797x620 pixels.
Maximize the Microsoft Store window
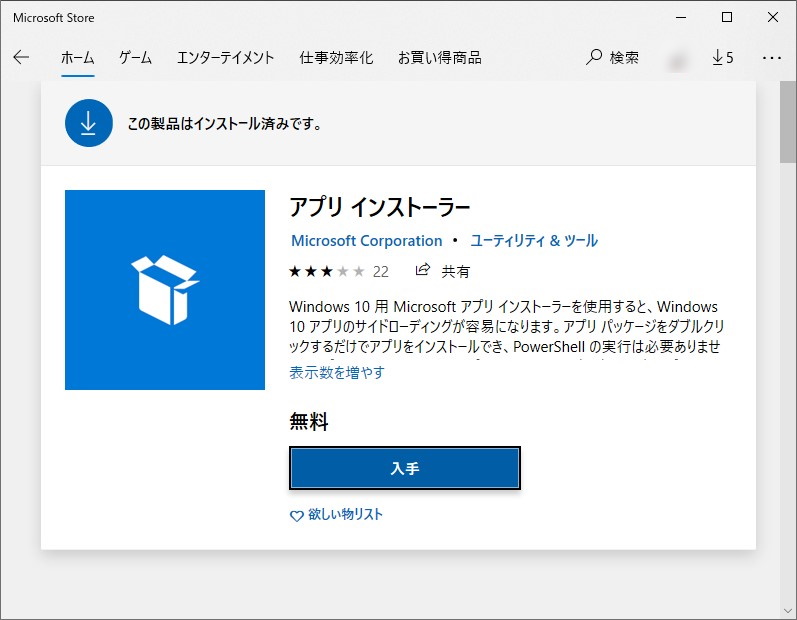(x=727, y=17)
